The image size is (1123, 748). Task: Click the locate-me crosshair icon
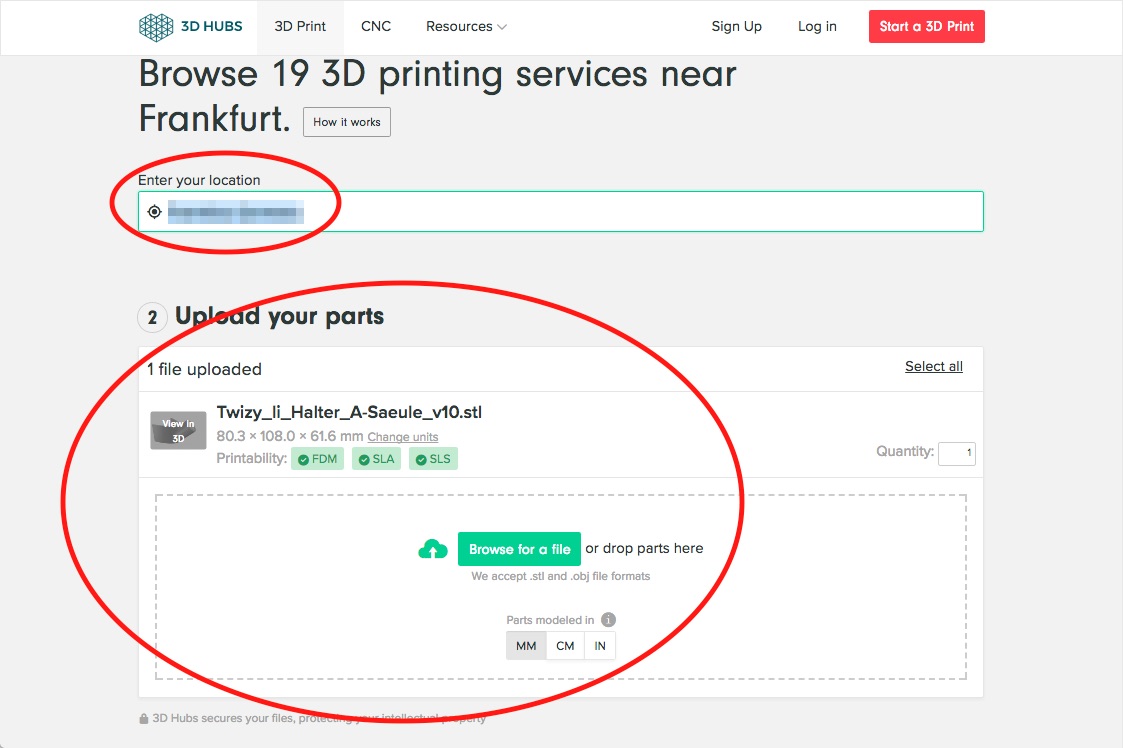click(154, 212)
